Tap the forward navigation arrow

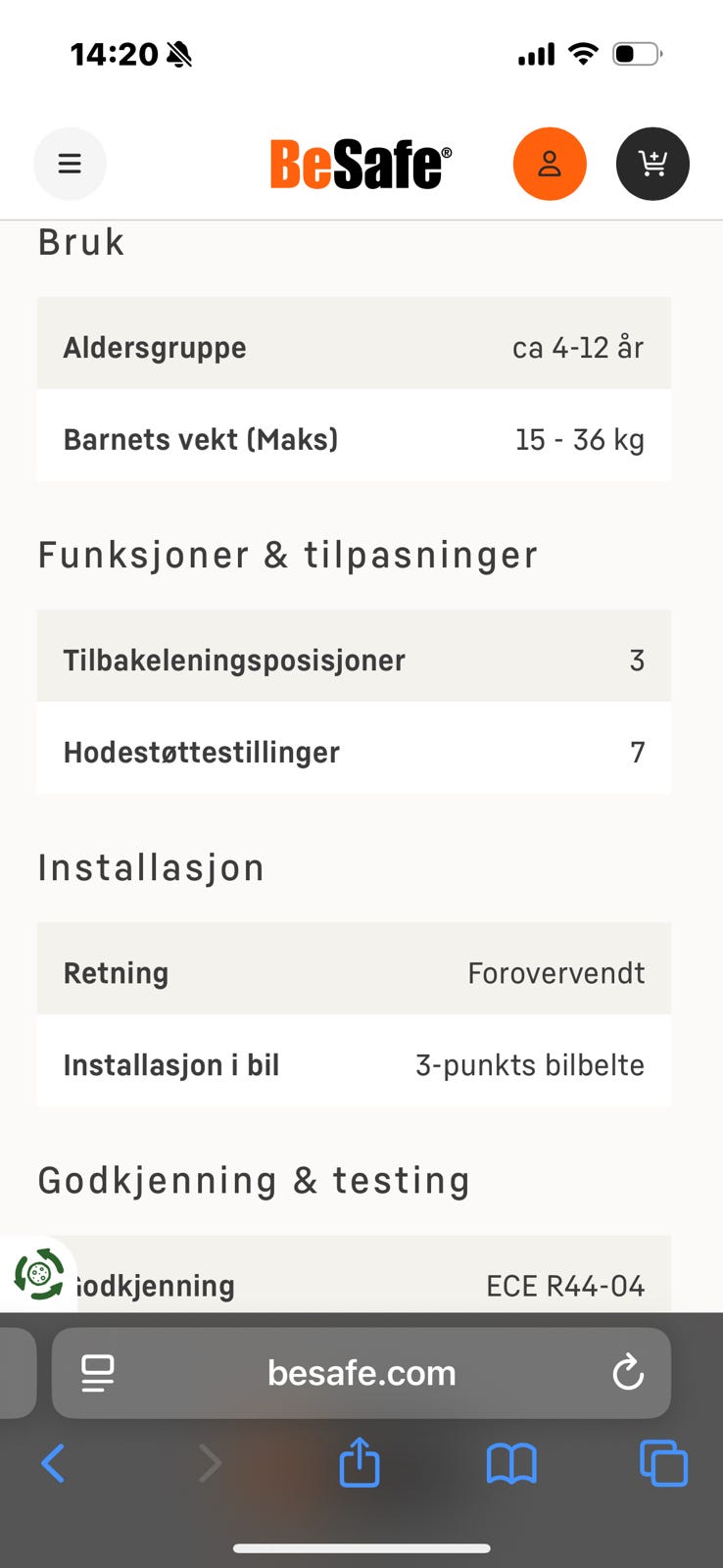click(x=210, y=1464)
